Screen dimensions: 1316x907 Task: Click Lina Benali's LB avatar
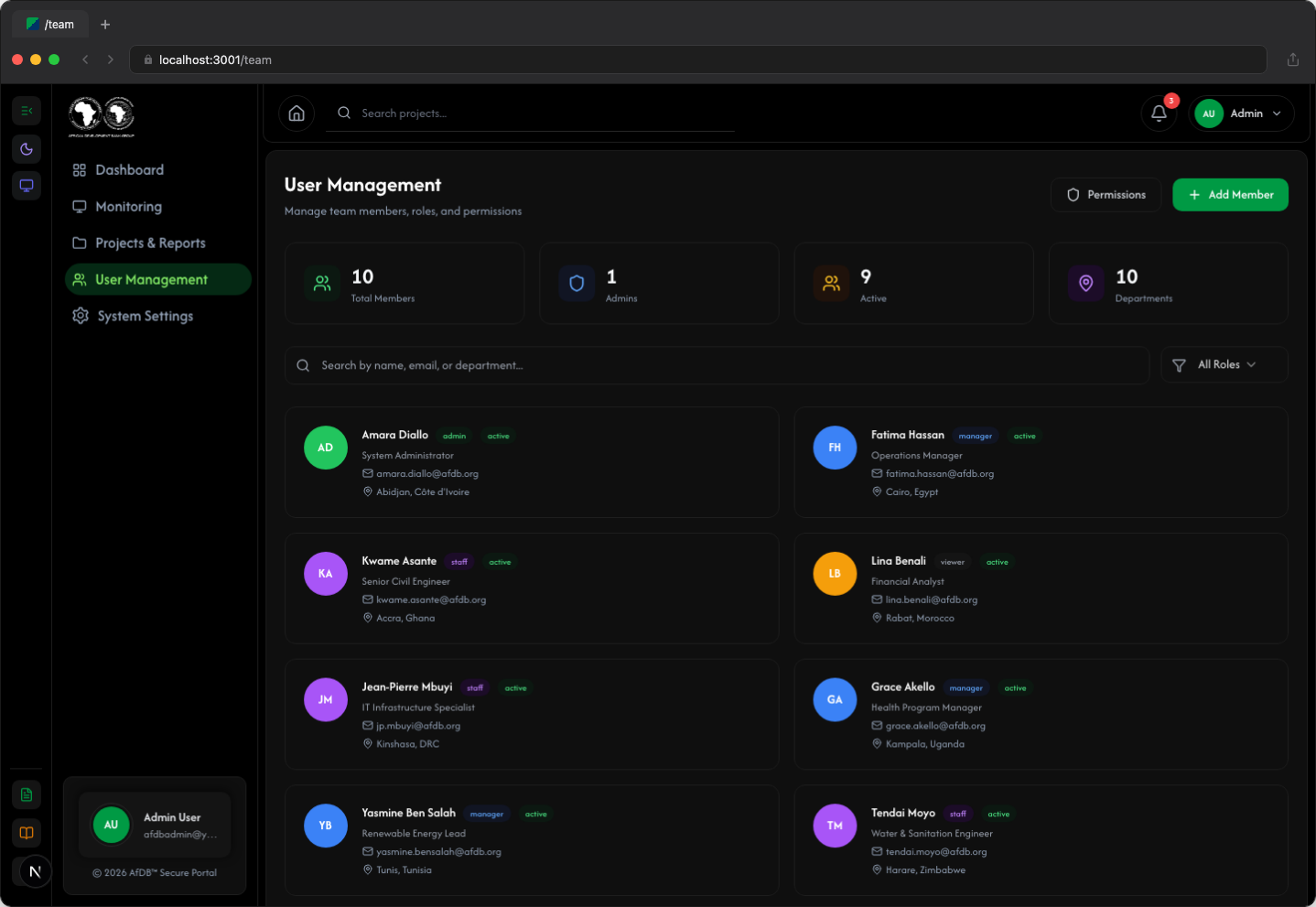pyautogui.click(x=836, y=574)
